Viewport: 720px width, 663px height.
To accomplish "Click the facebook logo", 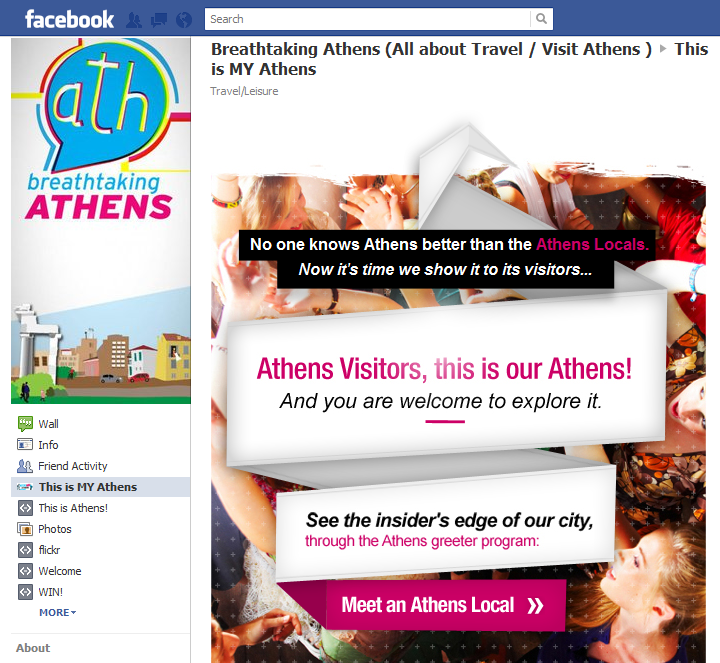I will click(x=69, y=20).
